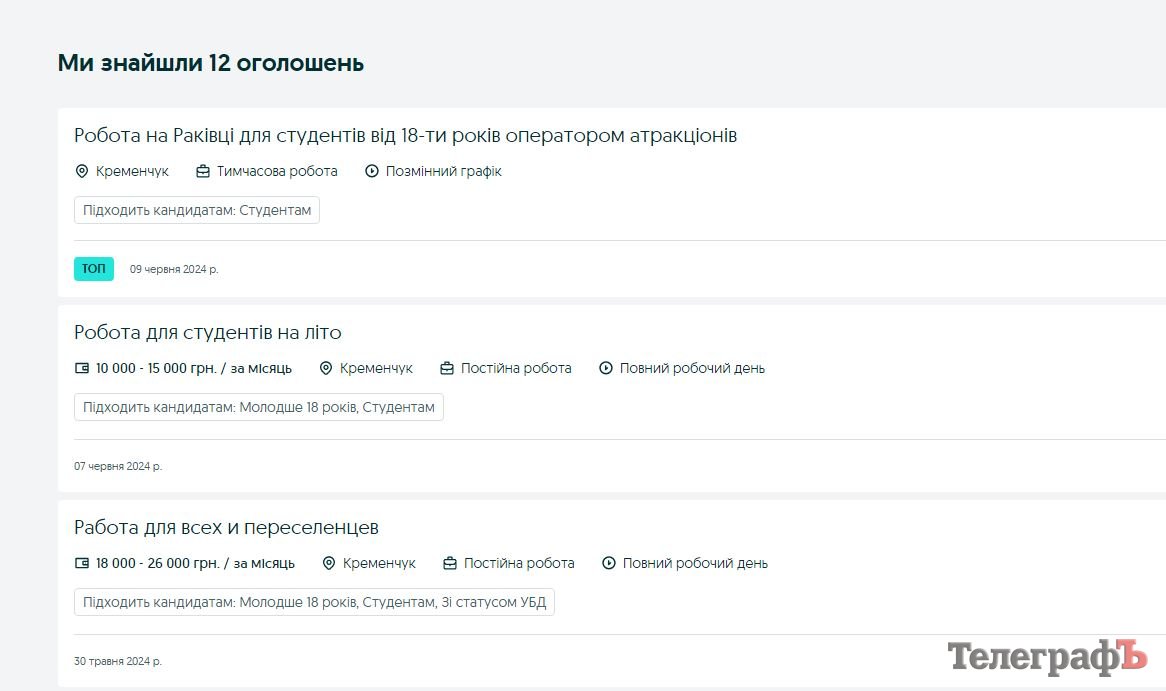Click briefcase icon in 'Работа для всех' listing
Image resolution: width=1166 pixels, height=691 pixels.
pyautogui.click(x=450, y=563)
